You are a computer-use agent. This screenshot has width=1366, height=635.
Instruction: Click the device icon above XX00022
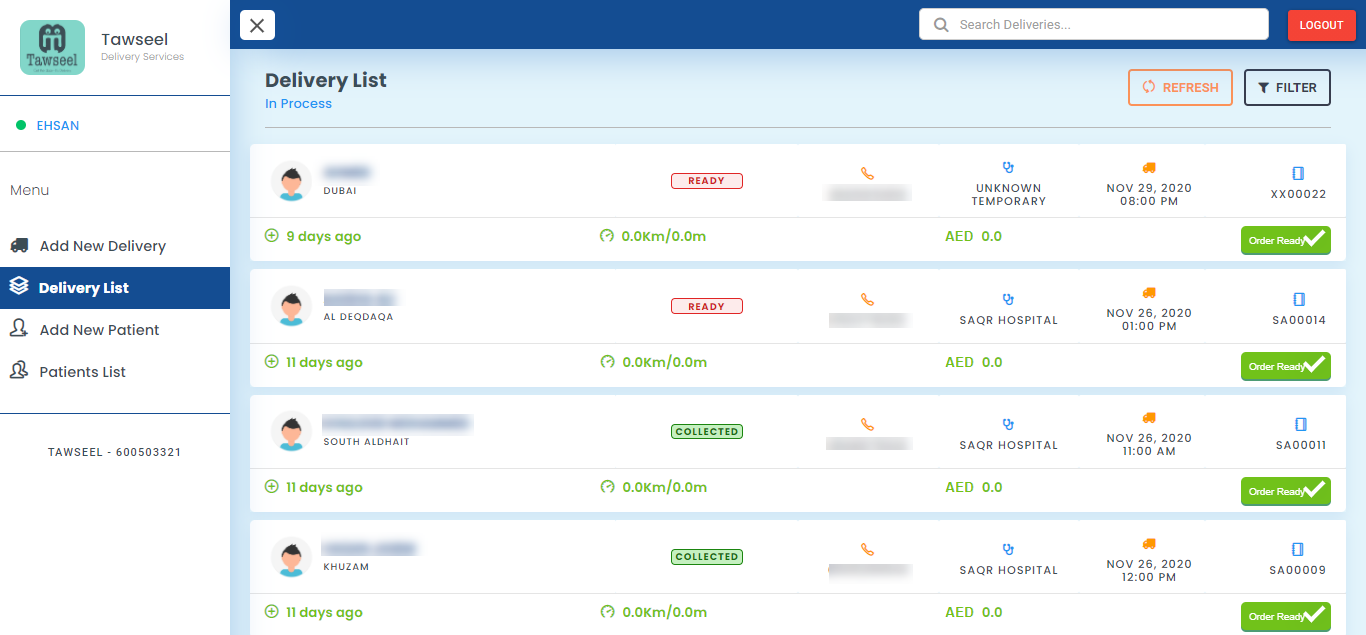pos(1299,174)
